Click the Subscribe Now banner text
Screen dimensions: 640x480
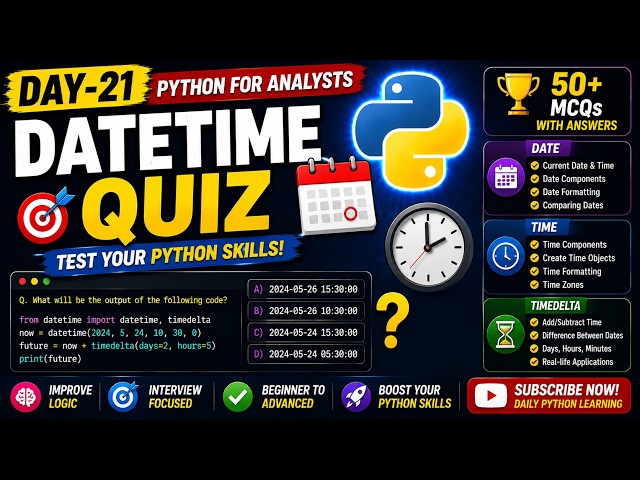tap(567, 390)
